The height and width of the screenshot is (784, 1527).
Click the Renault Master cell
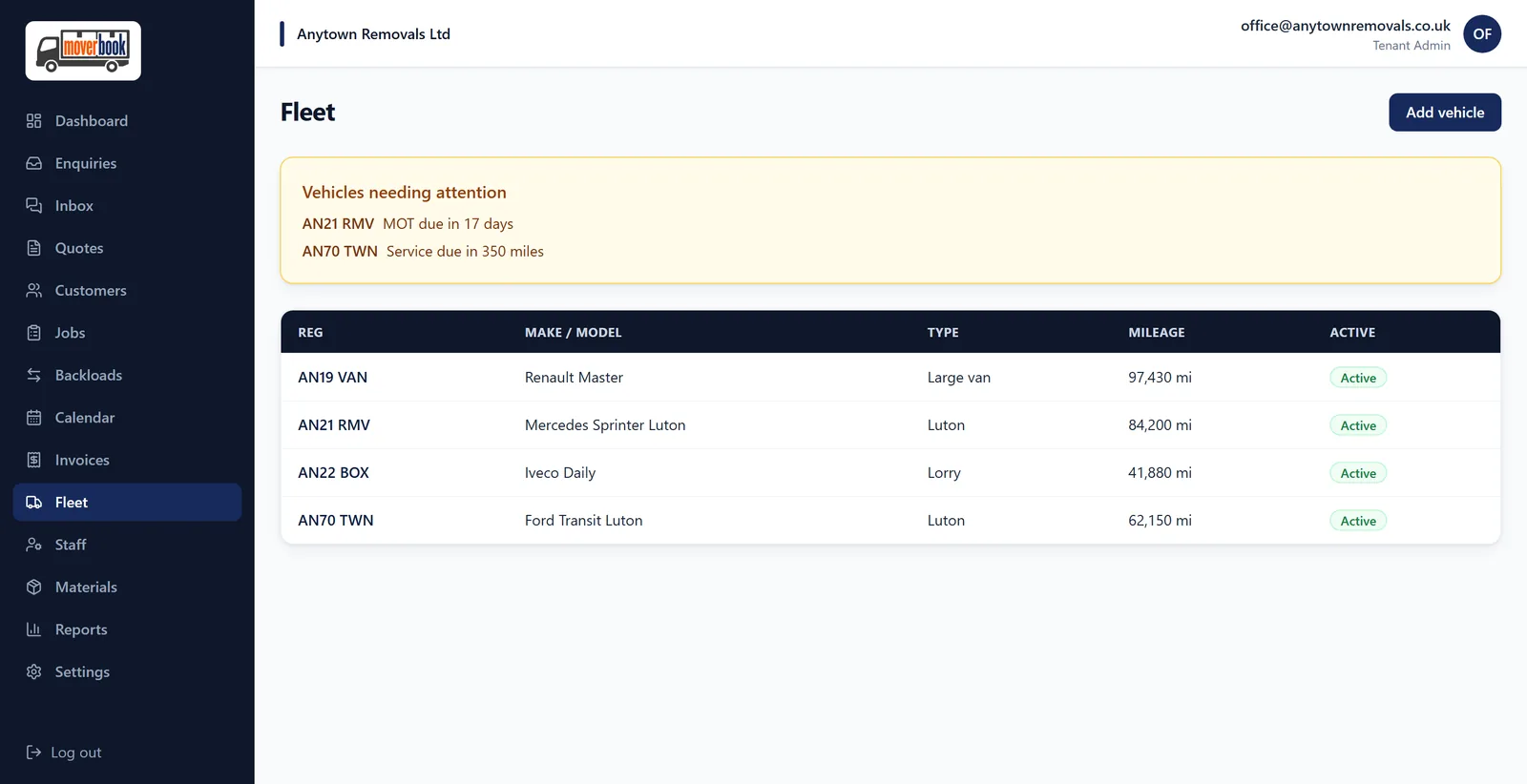point(574,378)
